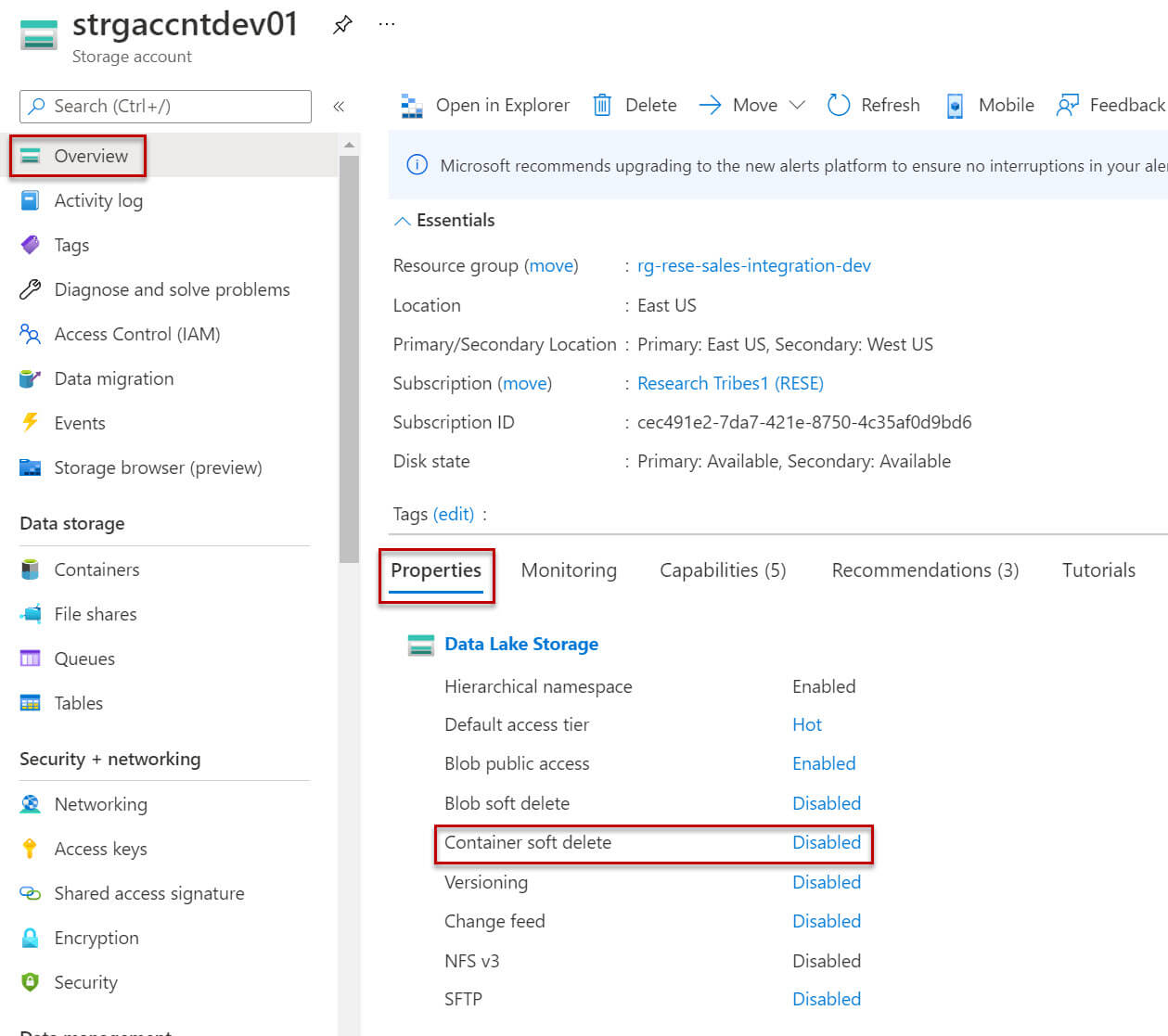This screenshot has width=1168, height=1036.
Task: Select Queues in Data storage section
Action: pos(85,658)
